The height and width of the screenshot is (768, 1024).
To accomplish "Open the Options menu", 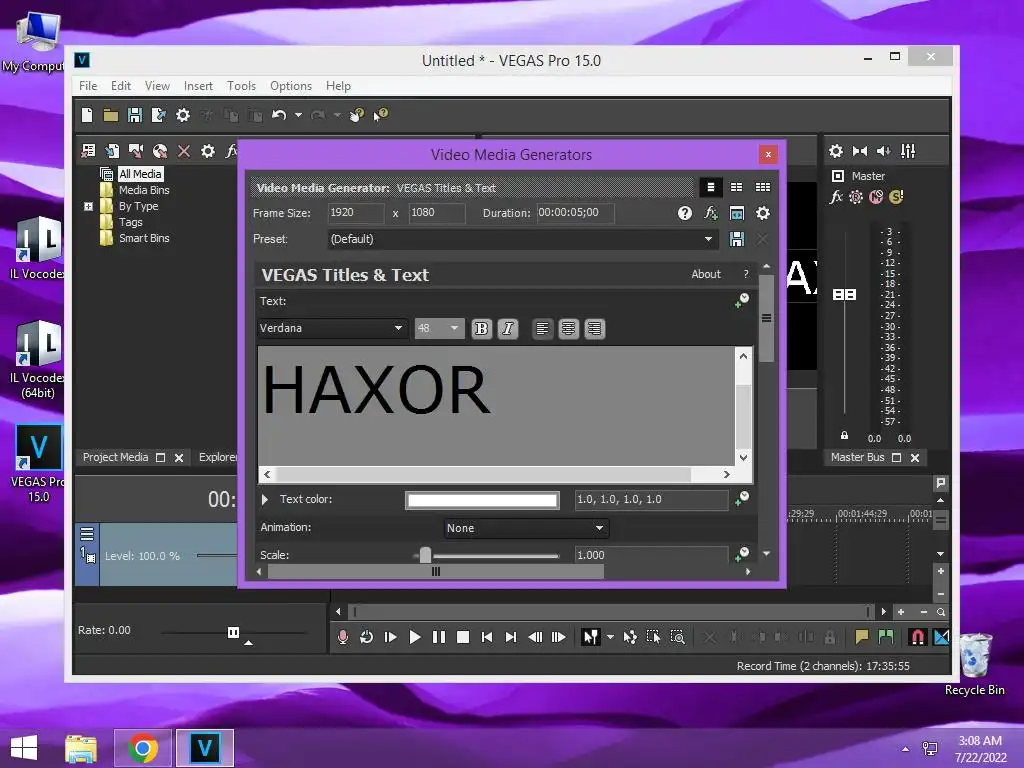I will [x=291, y=86].
